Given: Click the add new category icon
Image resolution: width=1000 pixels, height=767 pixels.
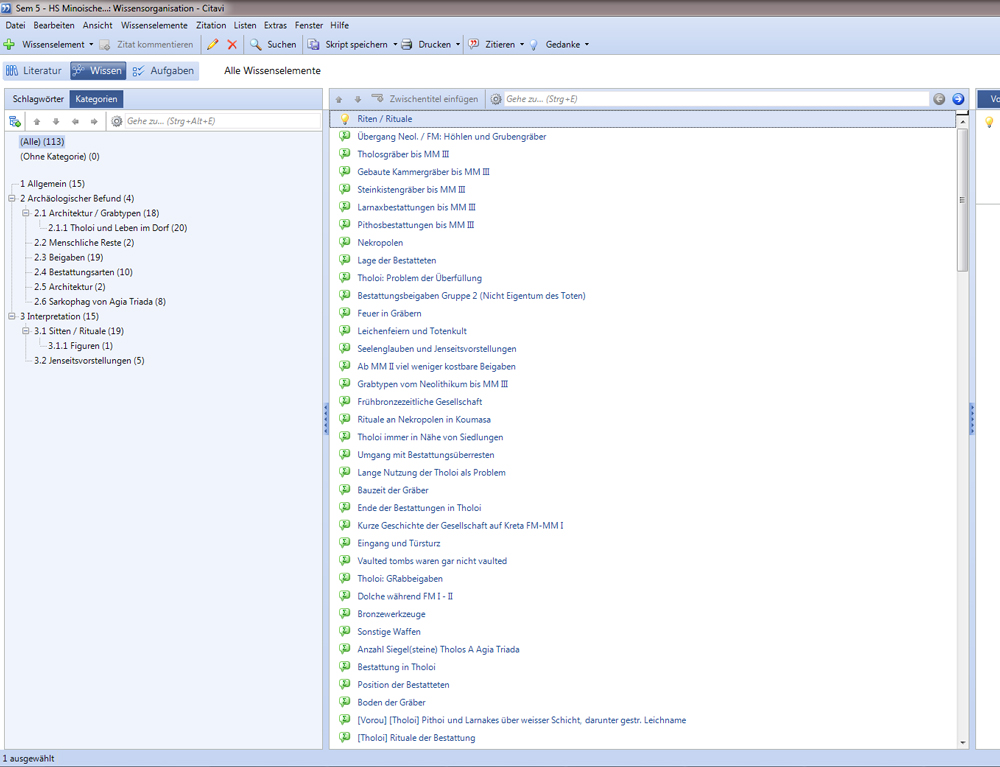Looking at the screenshot, I should click(15, 121).
